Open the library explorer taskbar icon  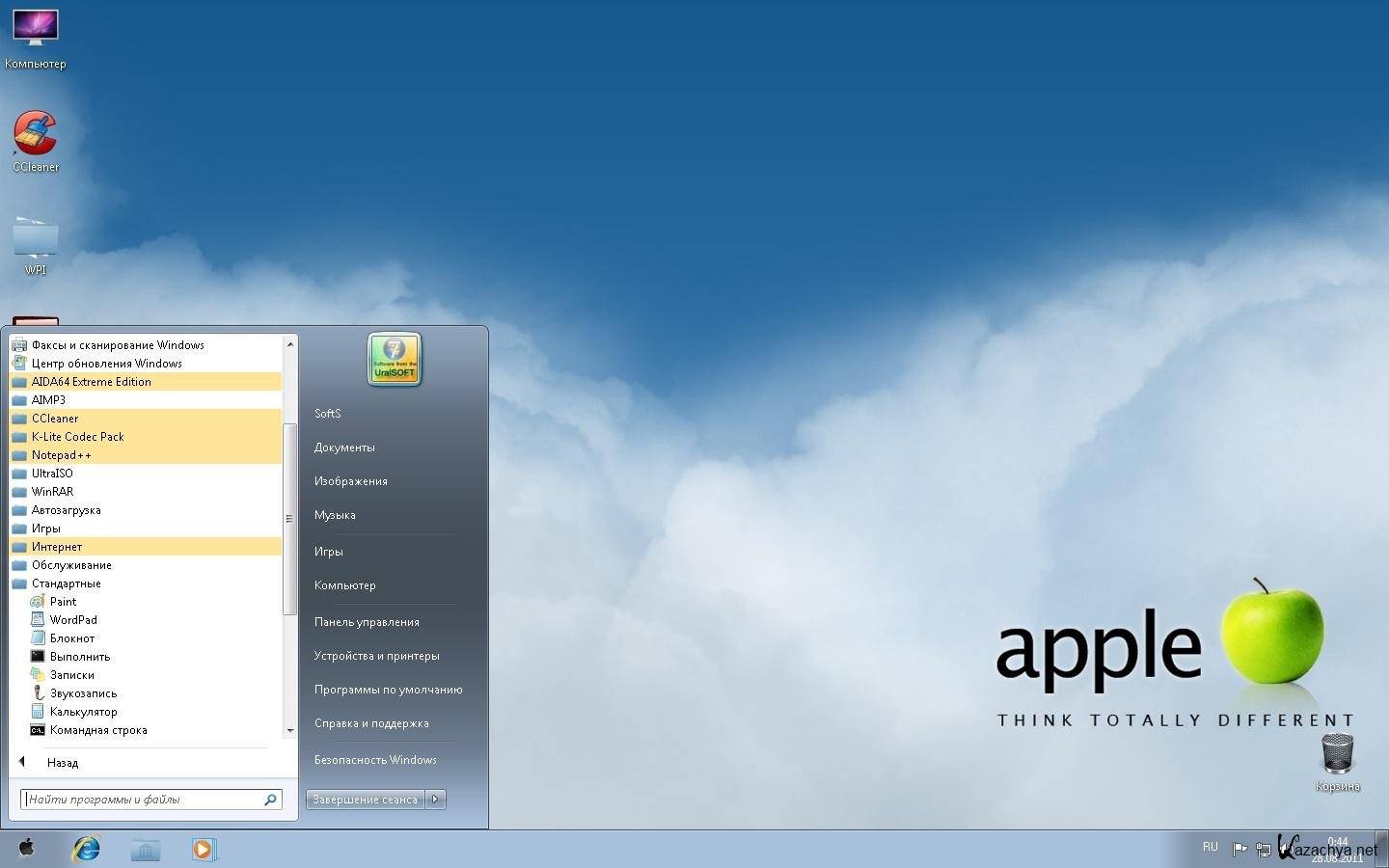146,849
